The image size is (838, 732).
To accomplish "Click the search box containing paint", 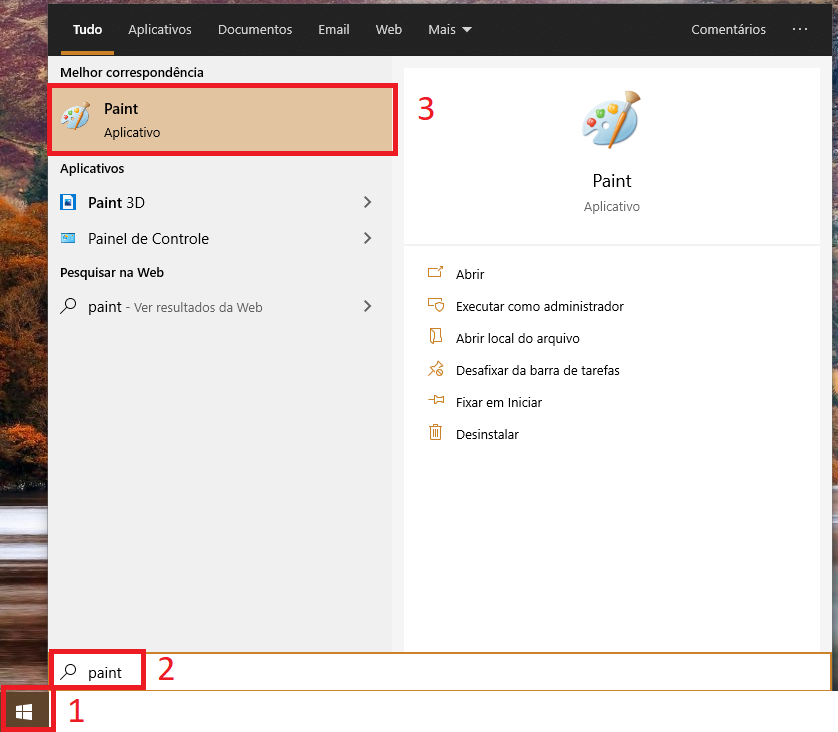I will [440, 672].
